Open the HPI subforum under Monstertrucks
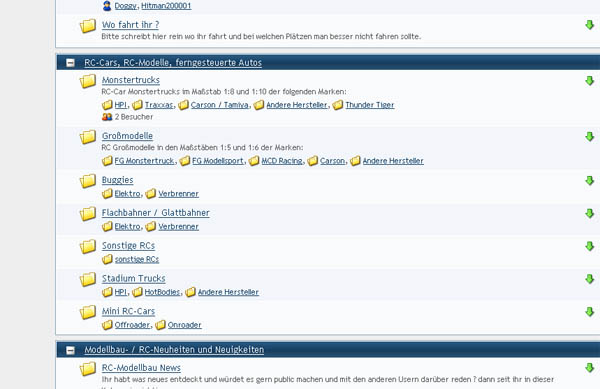This screenshot has height=389, width=600. tap(121, 105)
